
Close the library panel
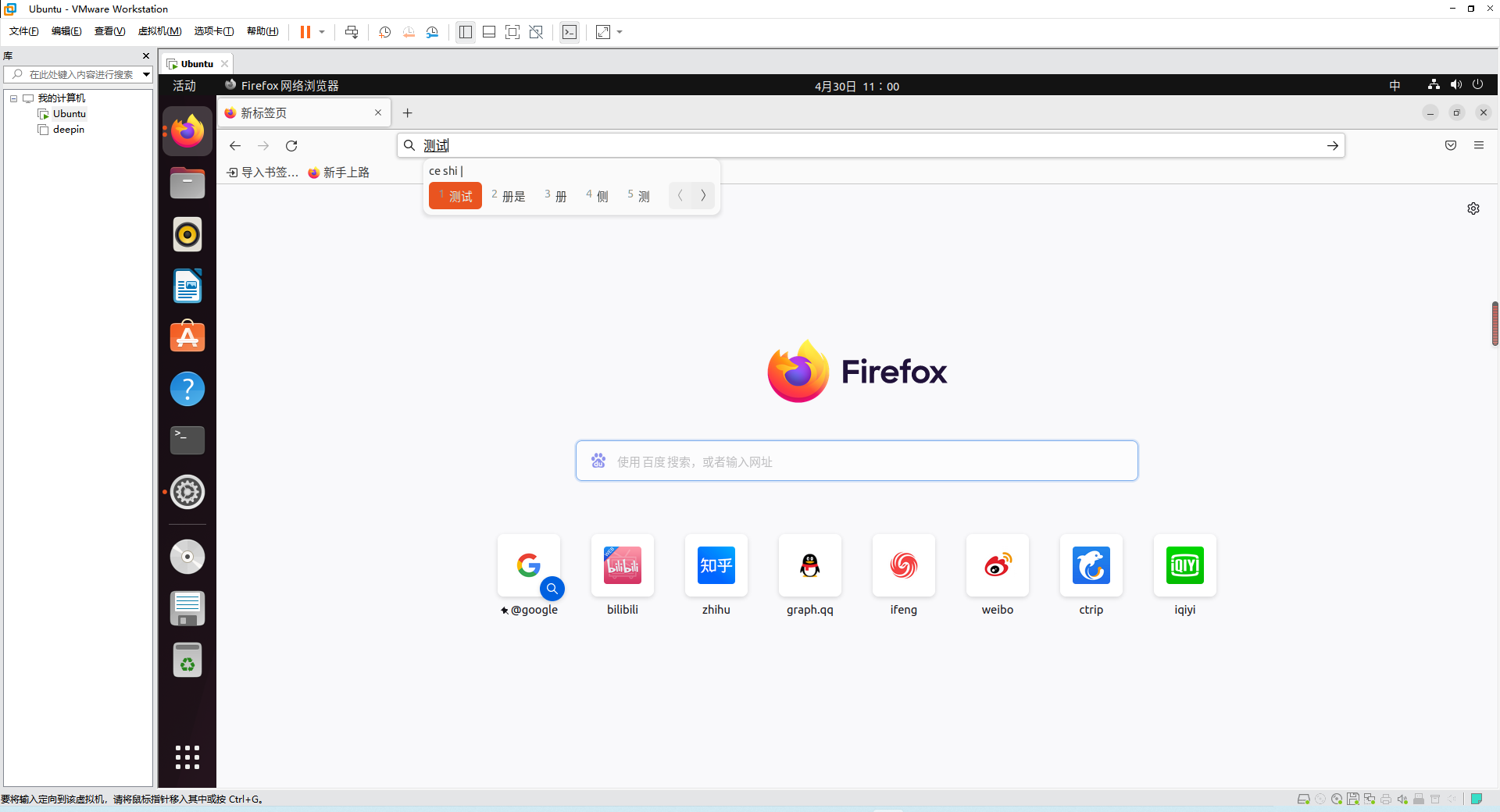pos(146,56)
